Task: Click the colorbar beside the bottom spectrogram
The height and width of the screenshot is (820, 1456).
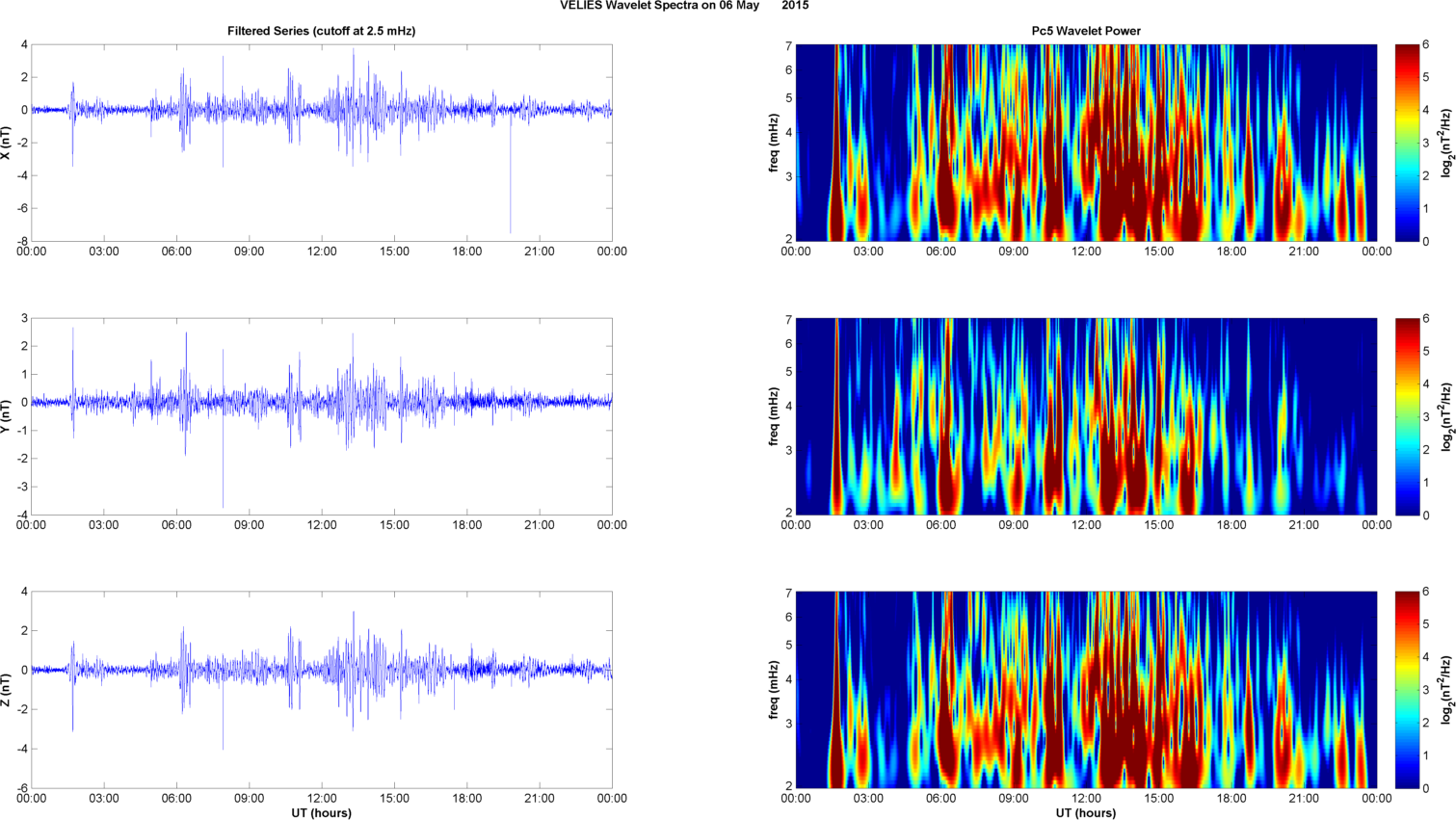Action: click(1407, 690)
